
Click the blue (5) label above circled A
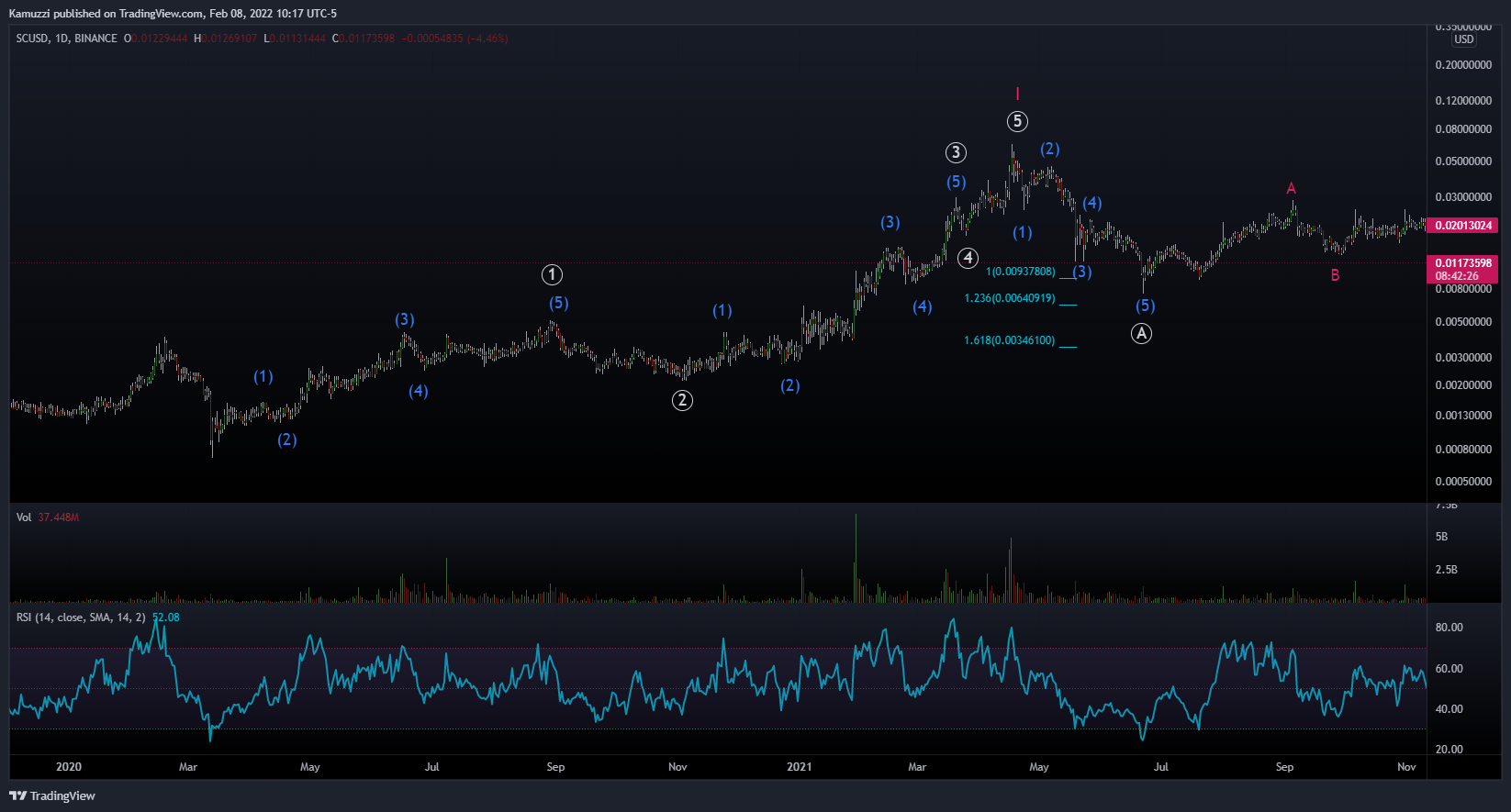(1146, 306)
